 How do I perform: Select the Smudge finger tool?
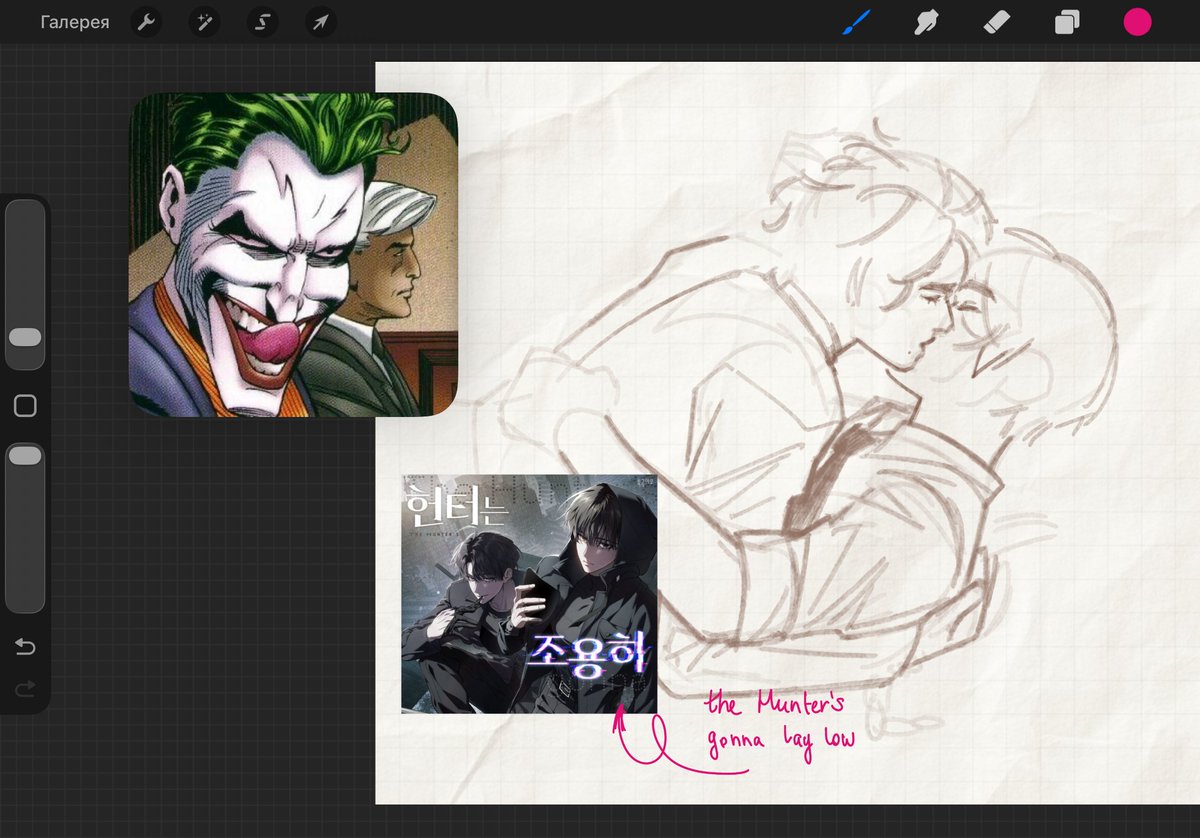926,22
